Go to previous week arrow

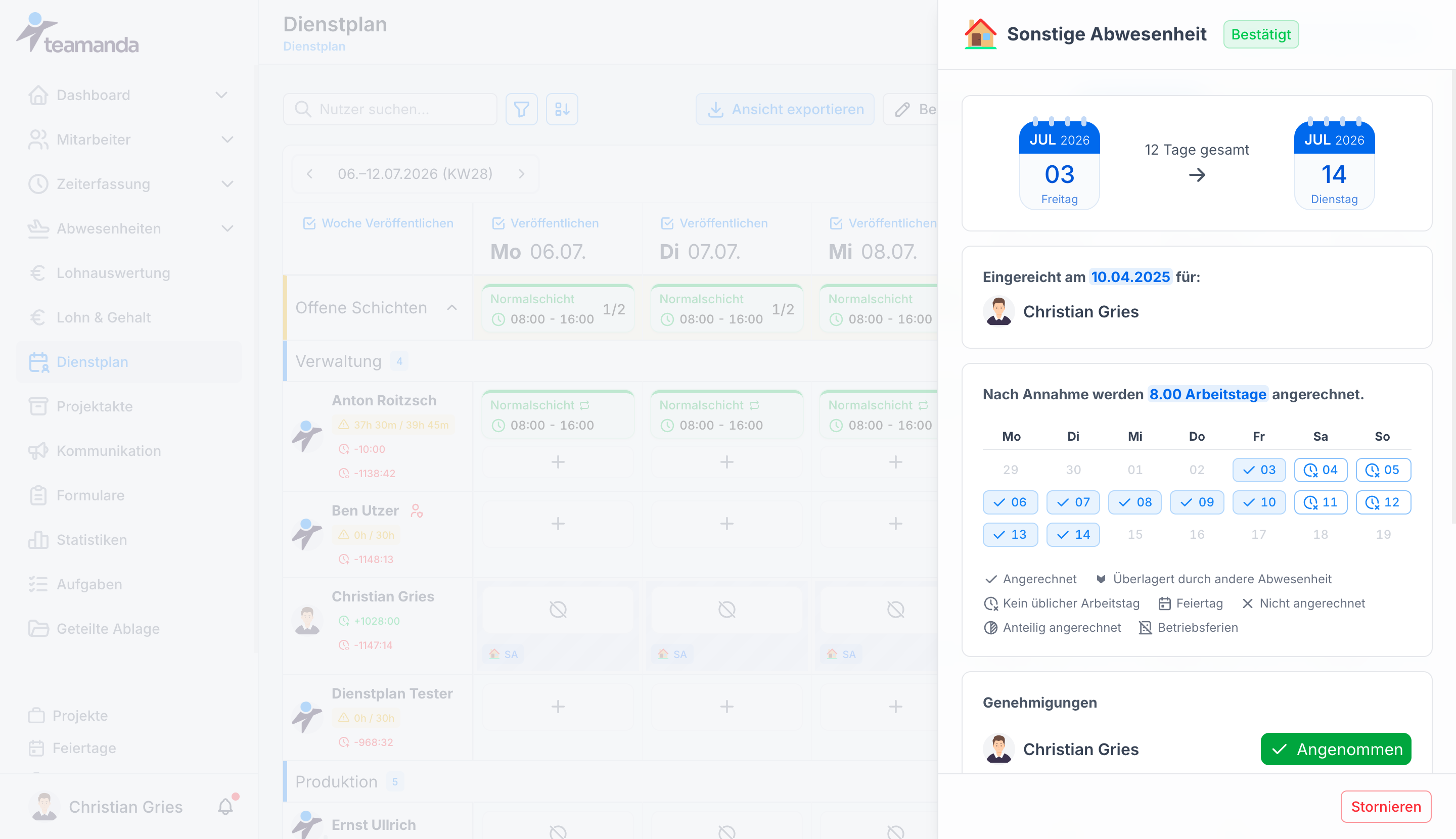click(x=309, y=174)
